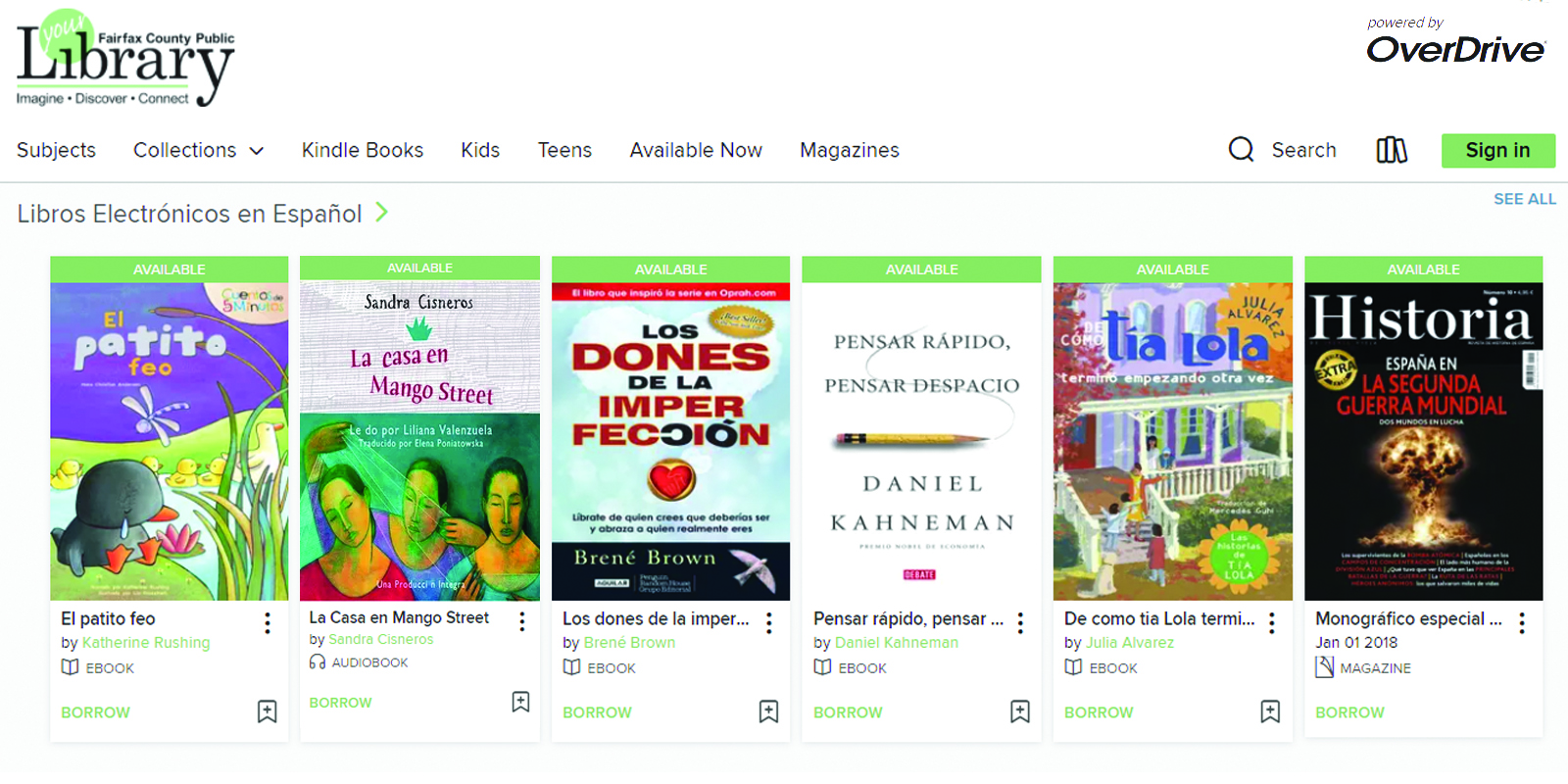Open the Magazines page
The height and width of the screenshot is (784, 1568).
pos(850,150)
